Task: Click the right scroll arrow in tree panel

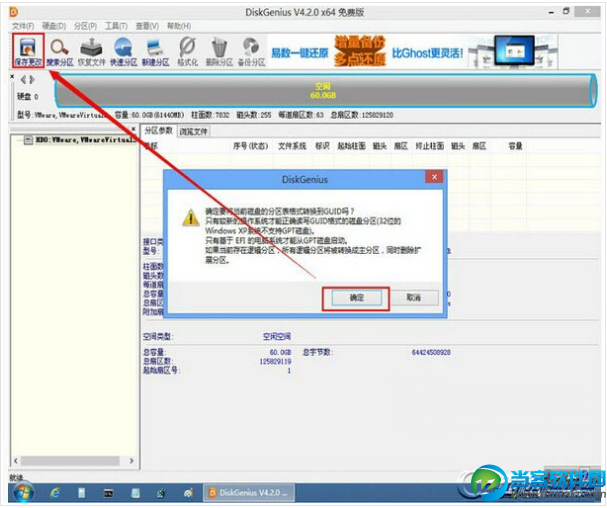Action: pos(132,461)
